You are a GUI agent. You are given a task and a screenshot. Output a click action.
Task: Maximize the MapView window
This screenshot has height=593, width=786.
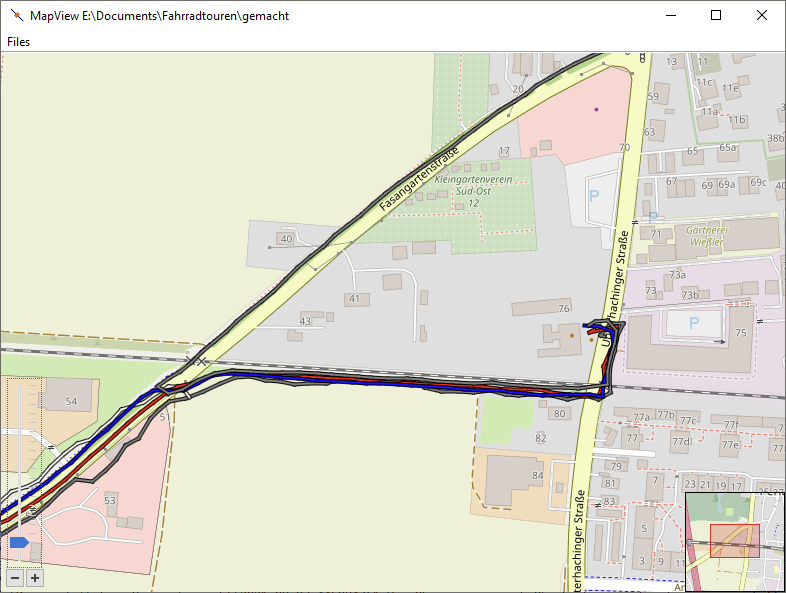pos(716,15)
